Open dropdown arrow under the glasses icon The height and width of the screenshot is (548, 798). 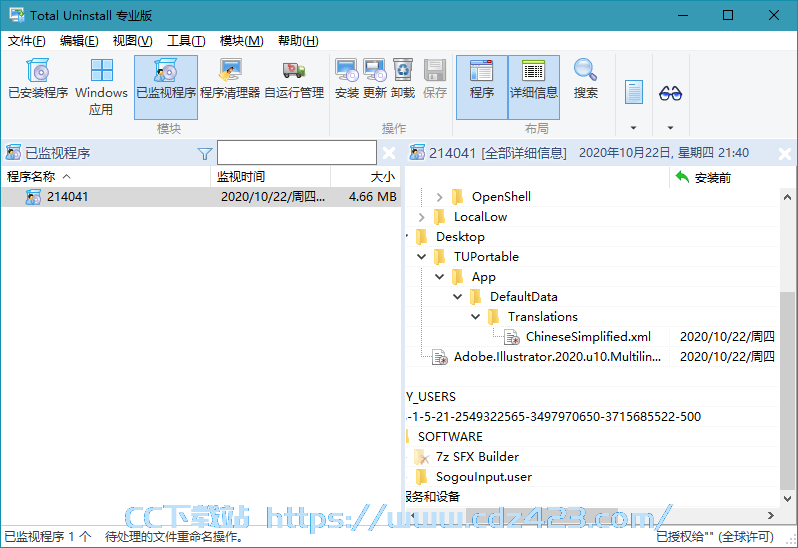(x=670, y=128)
